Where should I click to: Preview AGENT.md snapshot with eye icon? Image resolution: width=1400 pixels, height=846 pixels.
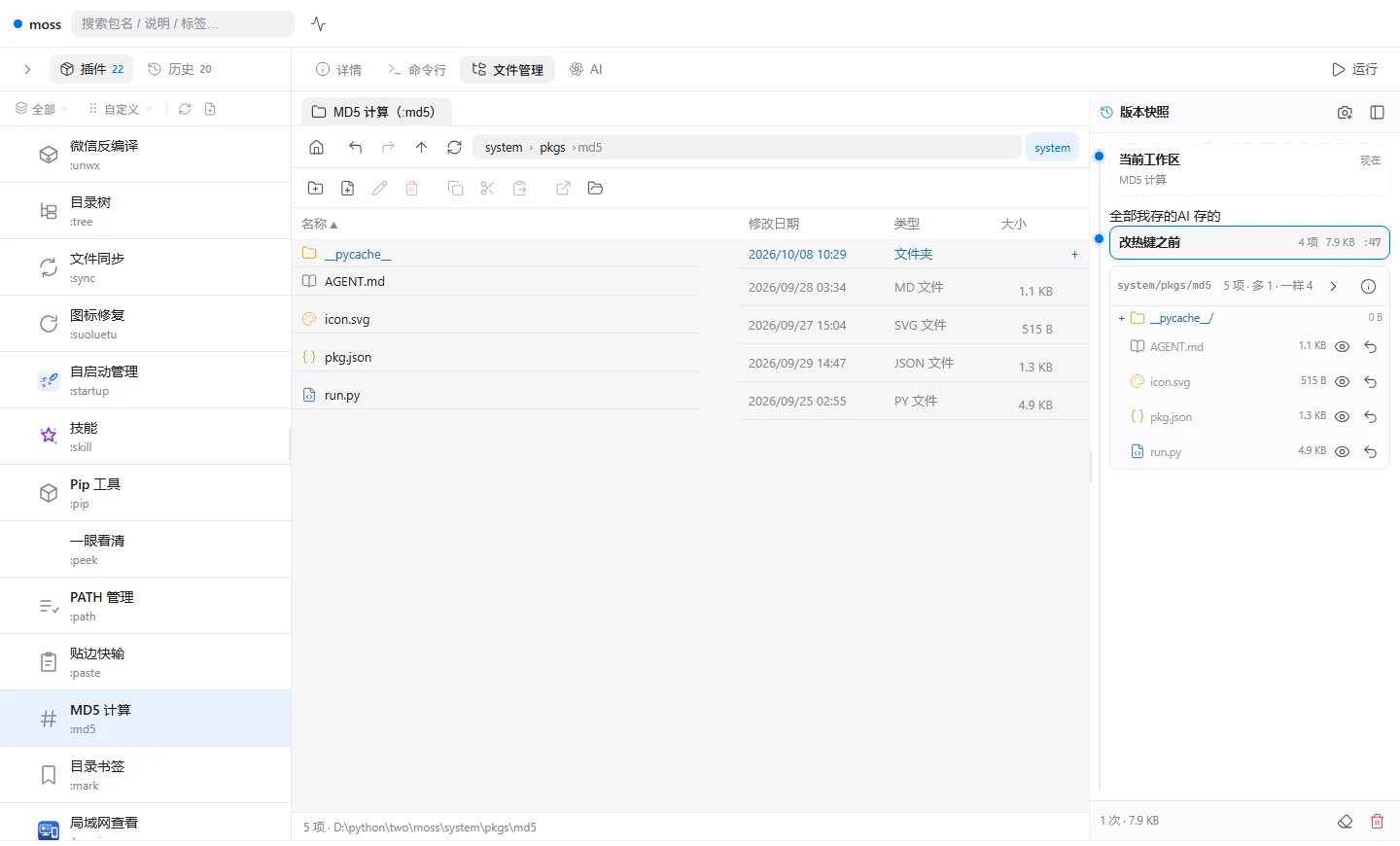click(1342, 347)
